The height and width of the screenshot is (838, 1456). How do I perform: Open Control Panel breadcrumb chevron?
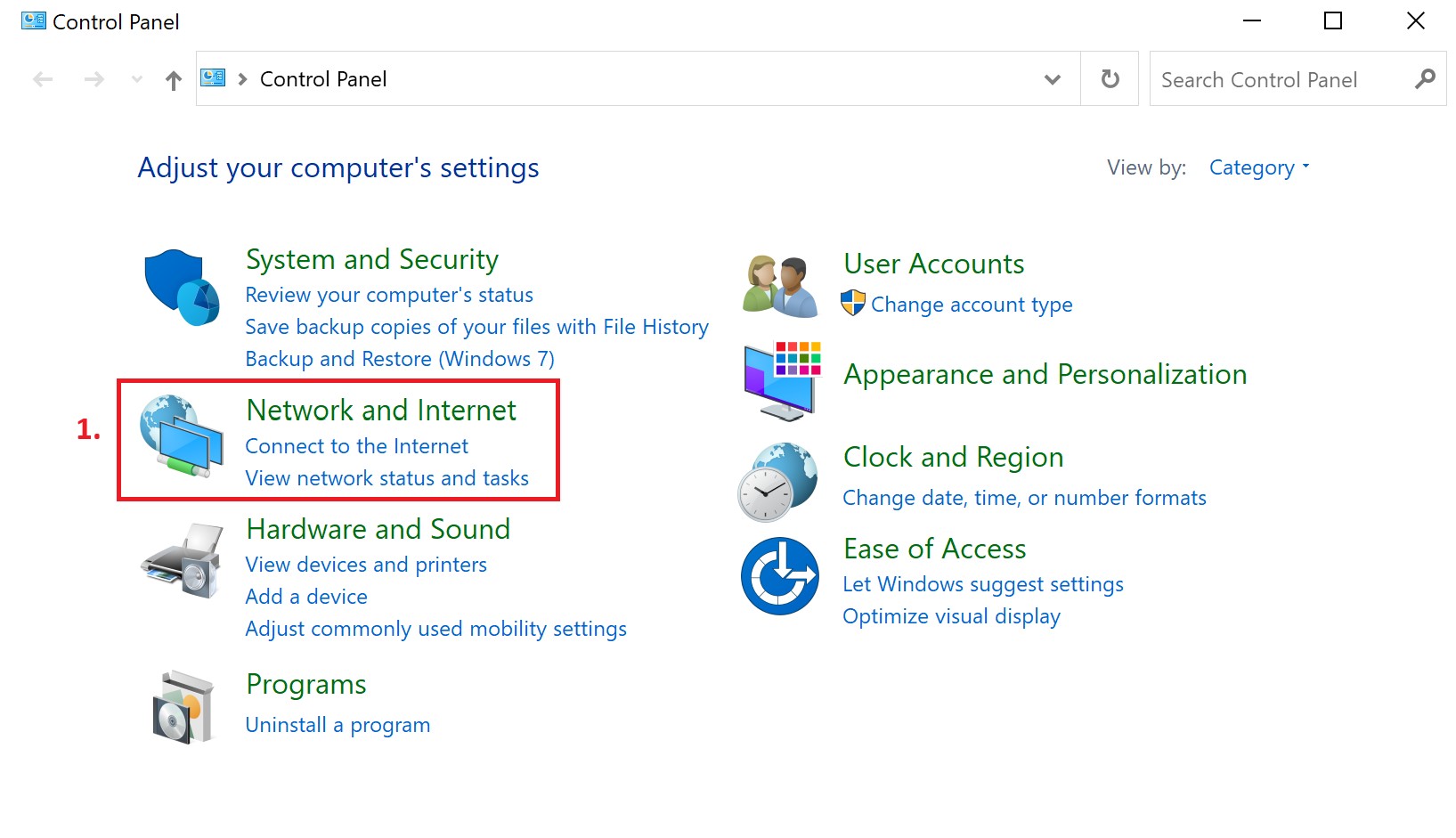pos(241,78)
